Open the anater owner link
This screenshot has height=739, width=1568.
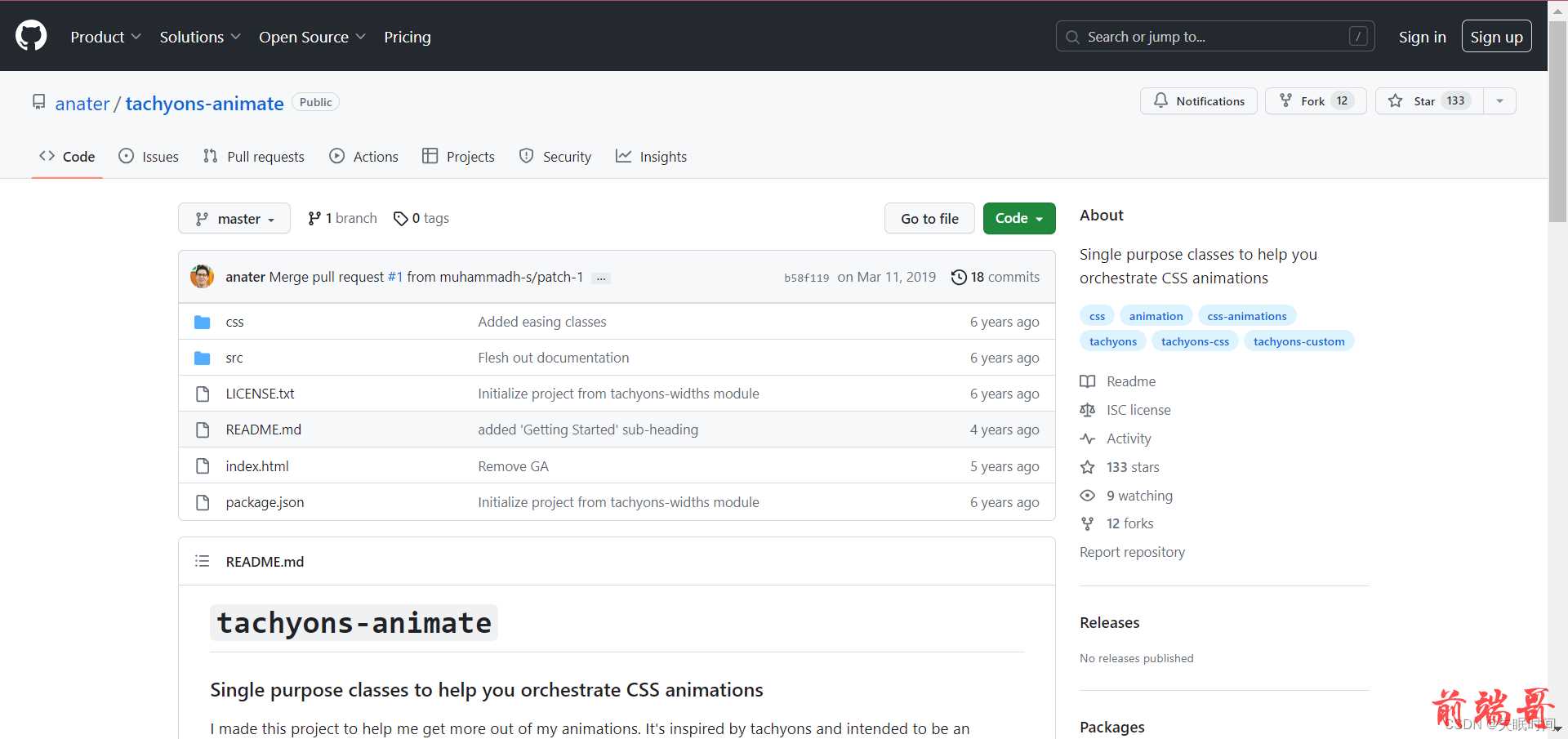coord(82,103)
